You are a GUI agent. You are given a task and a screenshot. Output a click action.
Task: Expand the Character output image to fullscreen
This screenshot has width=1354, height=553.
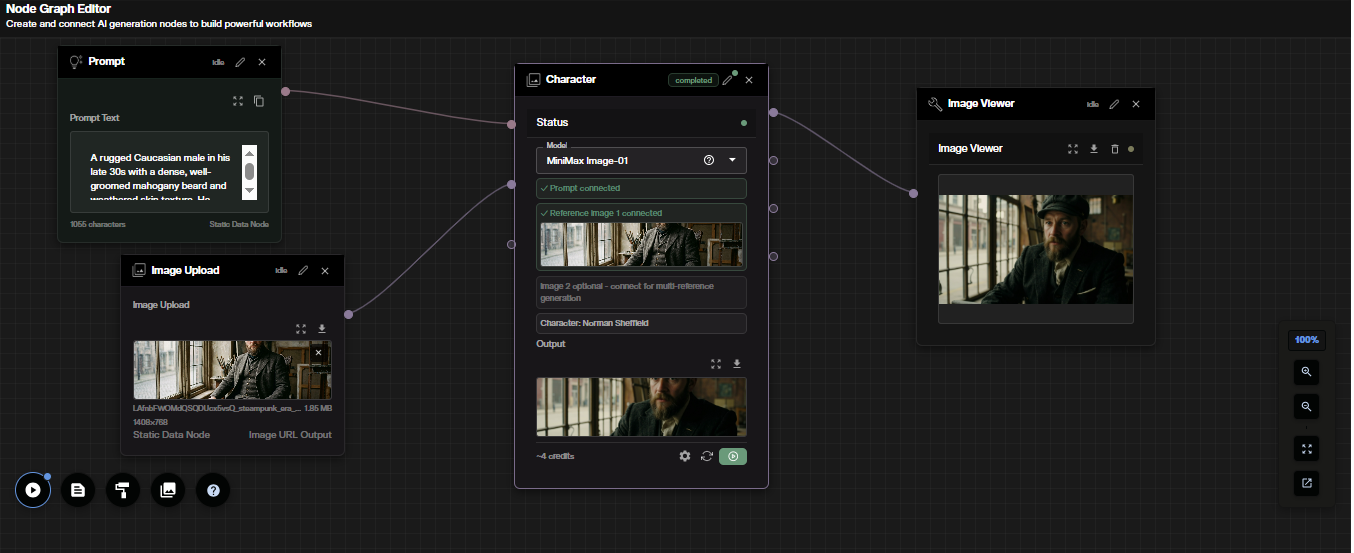pos(715,364)
